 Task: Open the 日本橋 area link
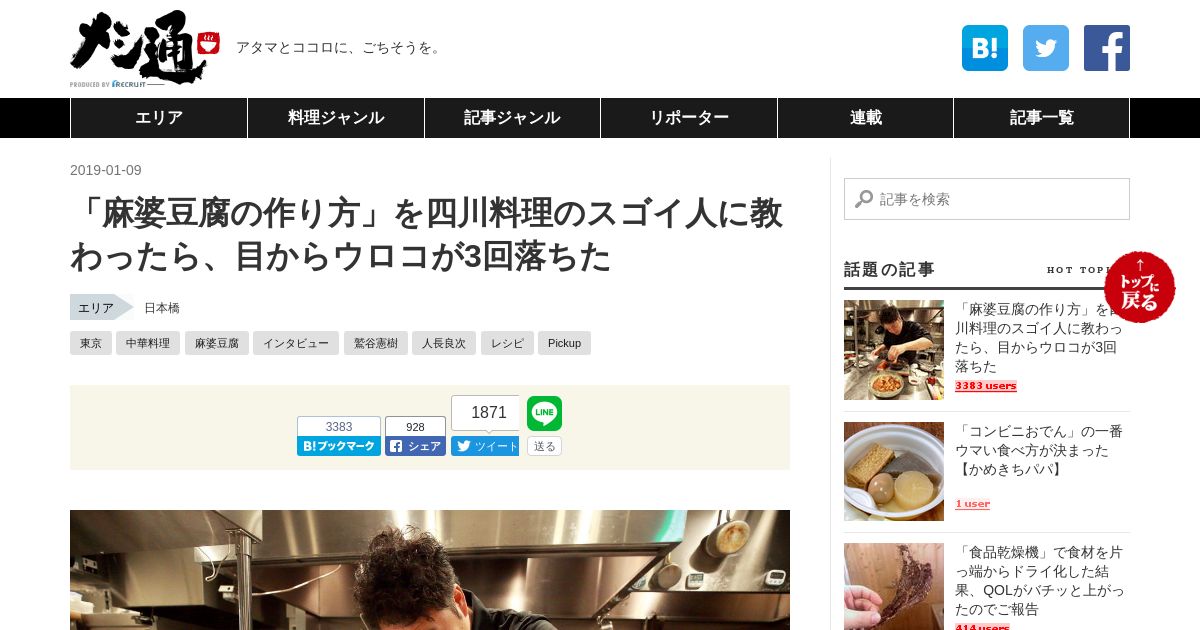click(162, 308)
